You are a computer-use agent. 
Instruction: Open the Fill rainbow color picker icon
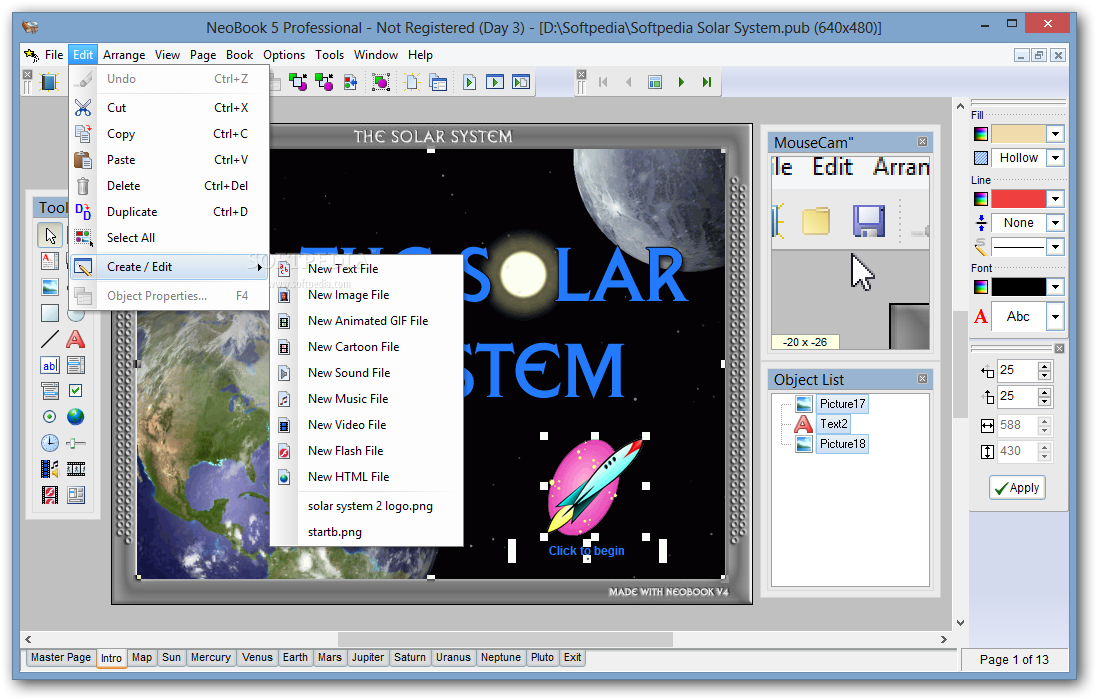tap(981, 134)
